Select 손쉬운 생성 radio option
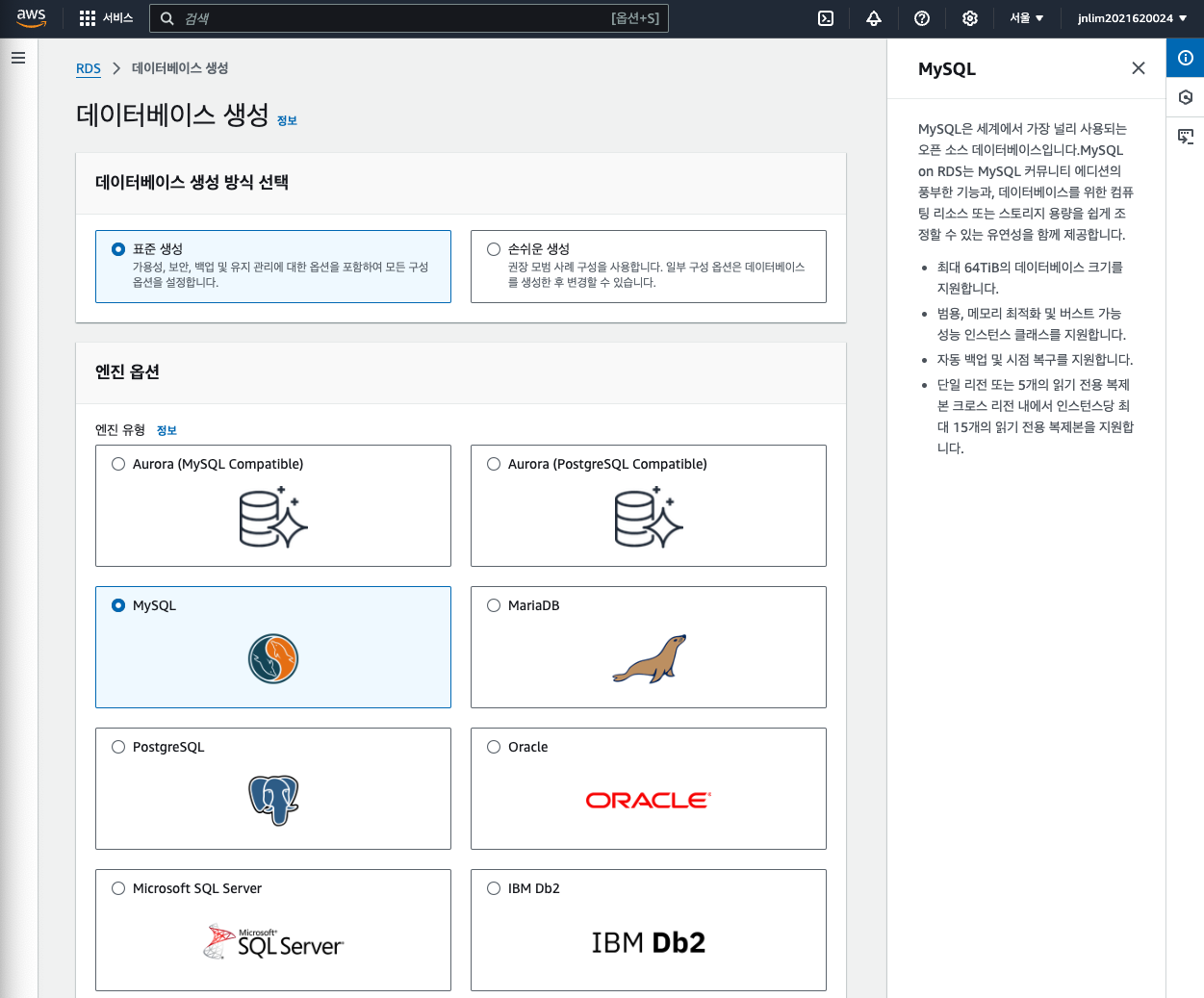The height and width of the screenshot is (998, 1204). (x=494, y=249)
